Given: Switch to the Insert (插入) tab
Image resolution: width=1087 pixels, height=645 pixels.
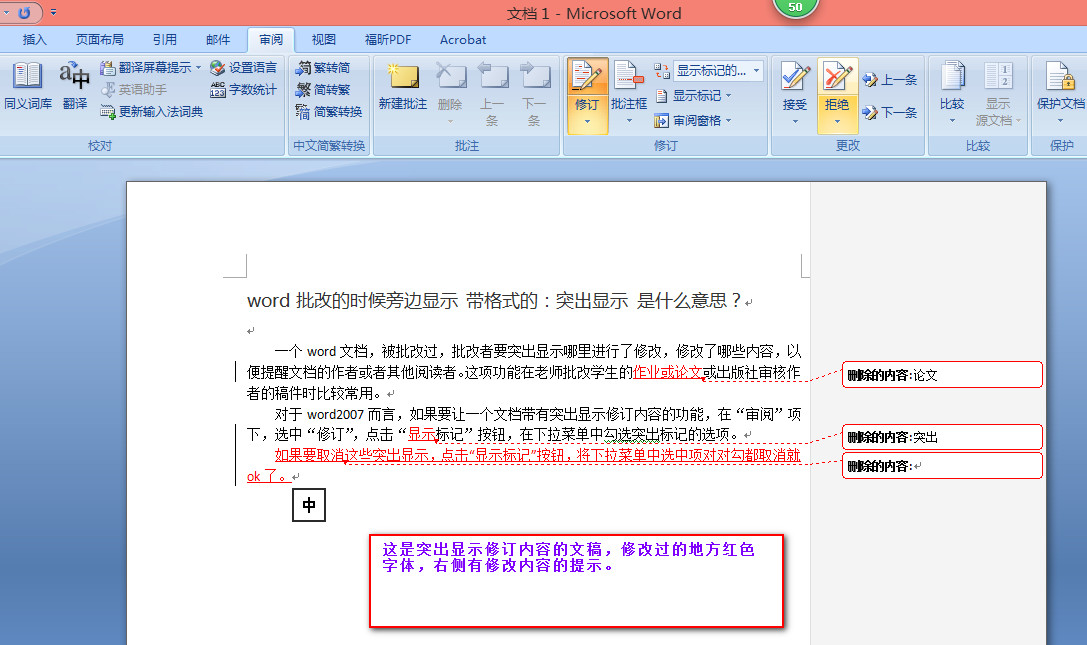Looking at the screenshot, I should tap(34, 40).
